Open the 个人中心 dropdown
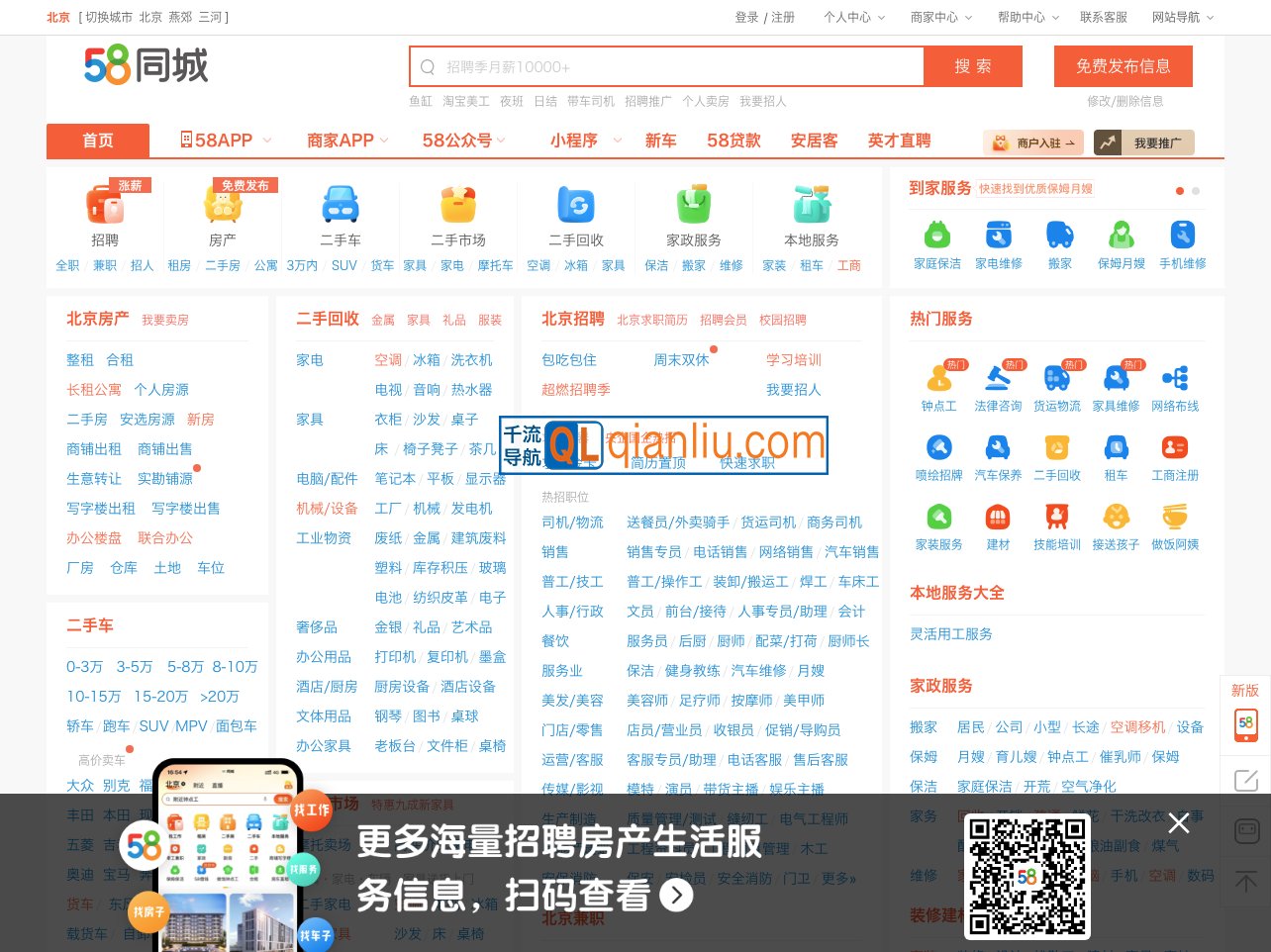 coord(852,17)
